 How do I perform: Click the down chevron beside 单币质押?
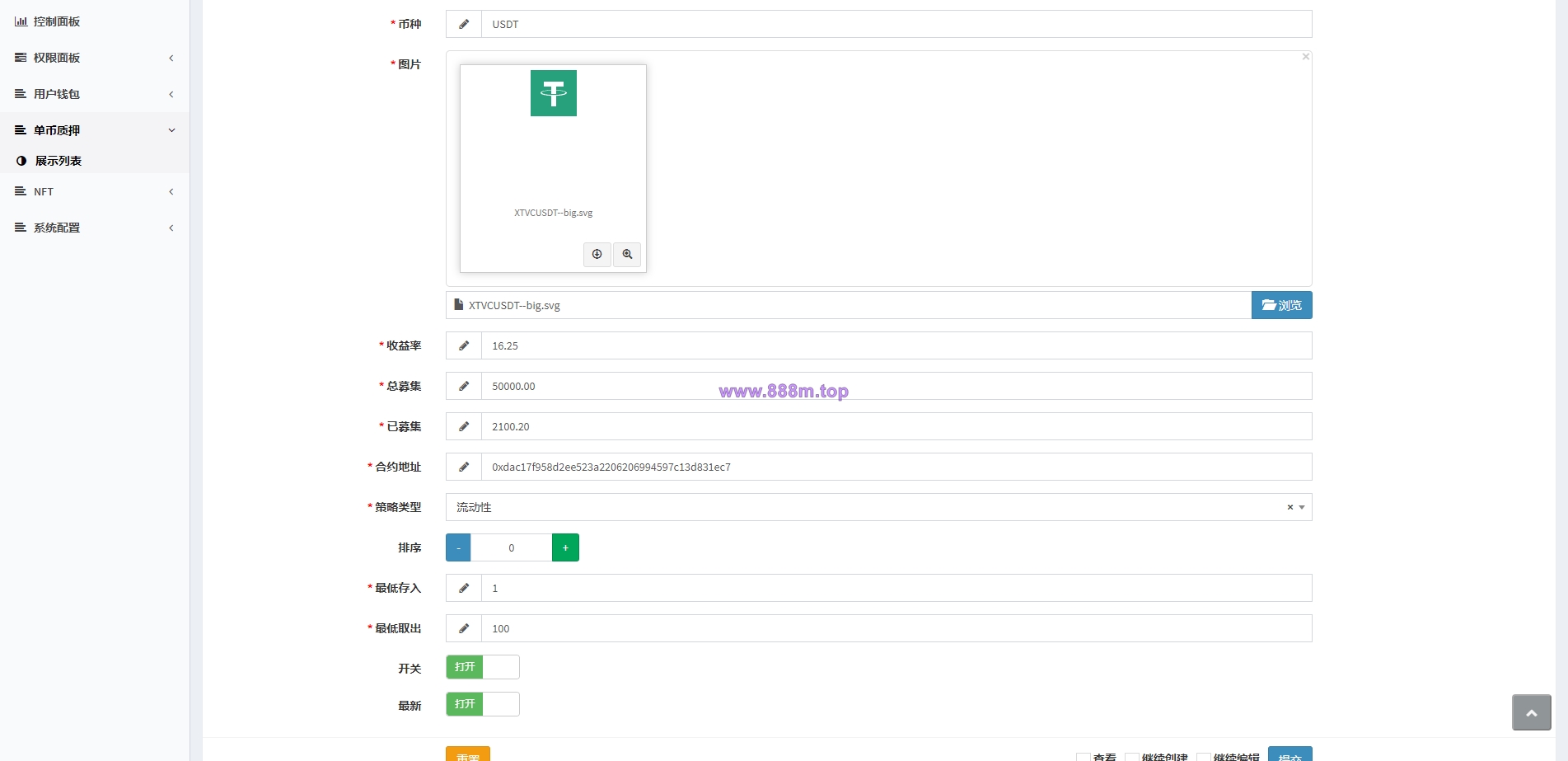[171, 130]
